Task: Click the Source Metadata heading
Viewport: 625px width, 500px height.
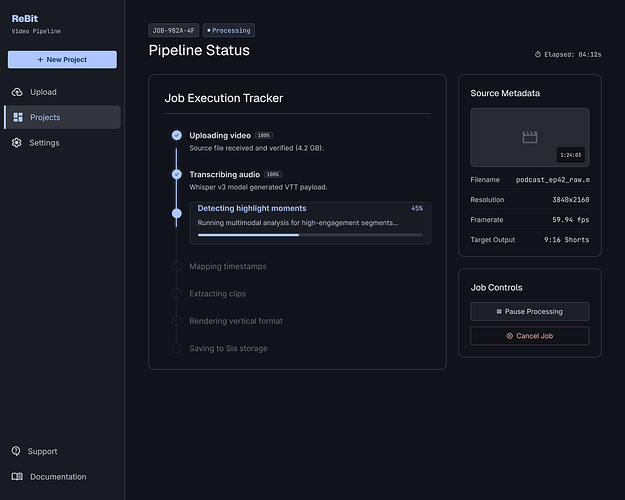Action: (x=505, y=93)
